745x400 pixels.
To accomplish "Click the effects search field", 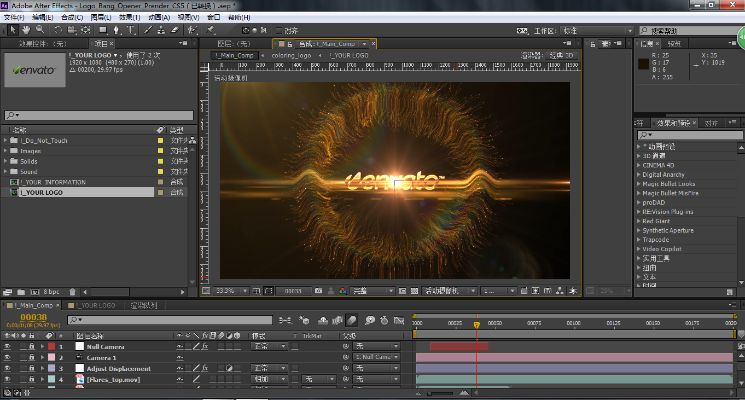I will 688,135.
